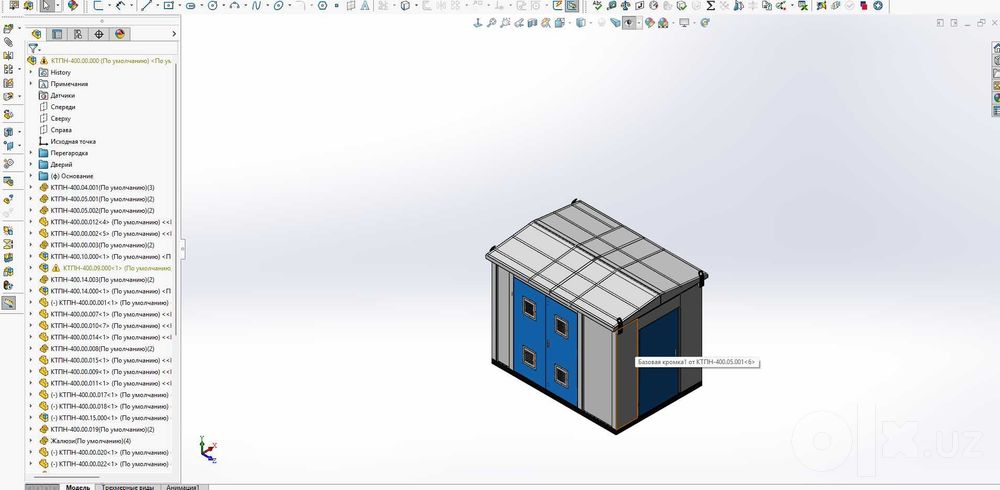
Task: Click the Spell Checker icon
Action: click(x=597, y=5)
